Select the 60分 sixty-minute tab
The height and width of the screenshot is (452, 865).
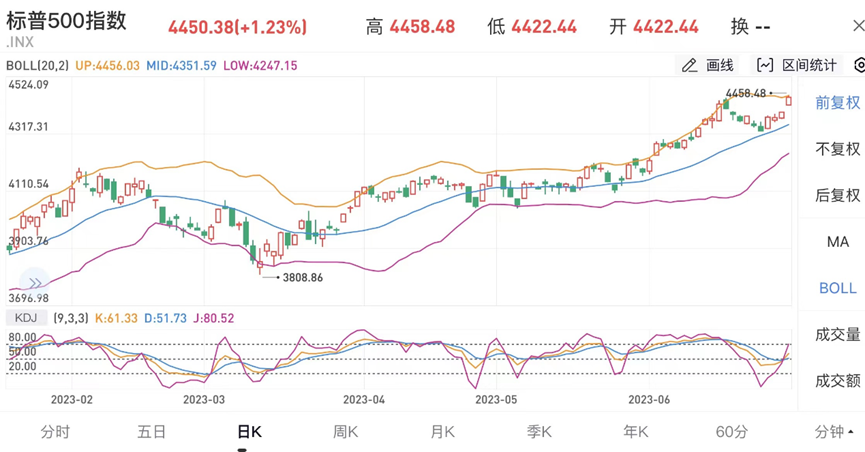coord(732,432)
